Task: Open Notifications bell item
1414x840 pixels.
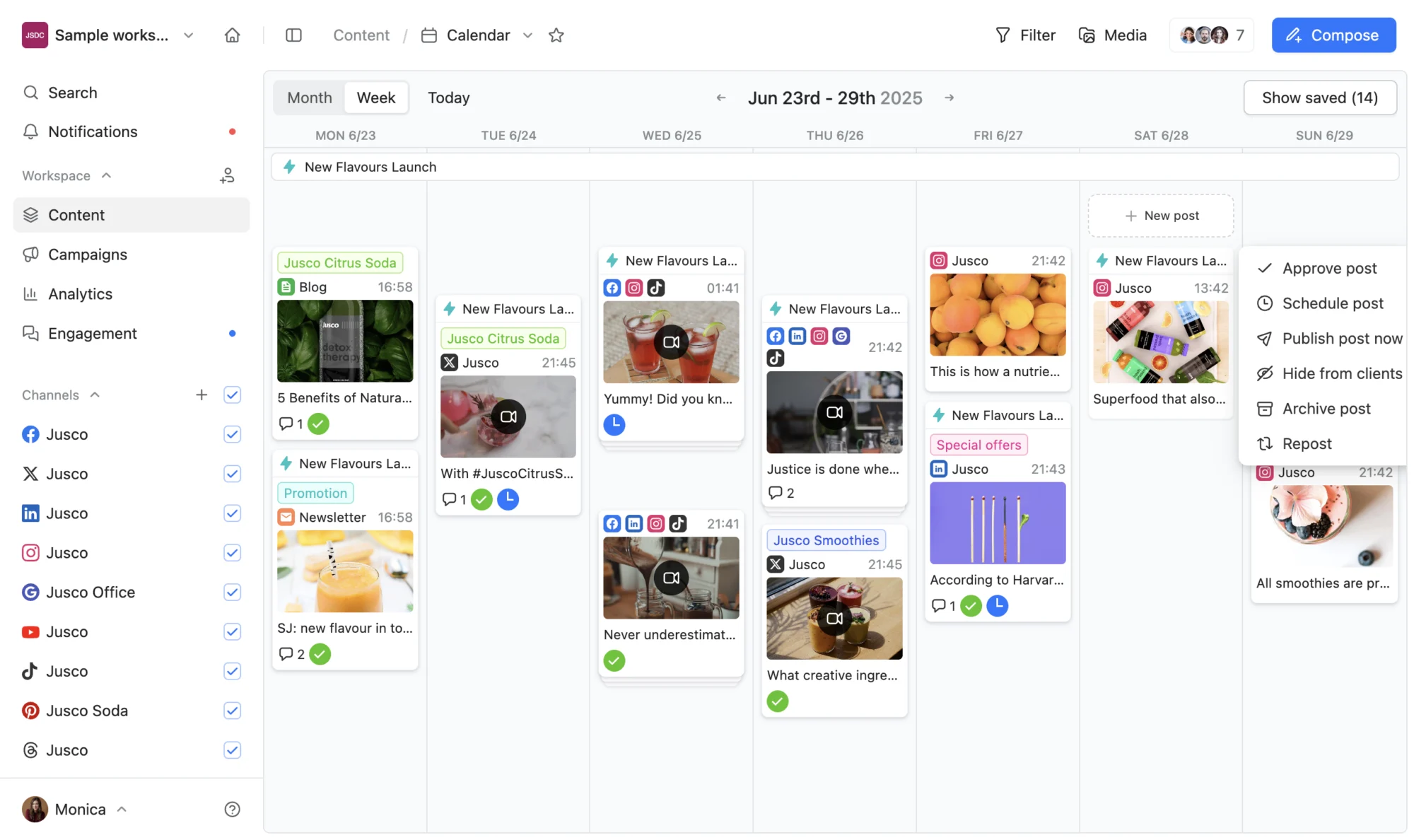Action: 132,132
